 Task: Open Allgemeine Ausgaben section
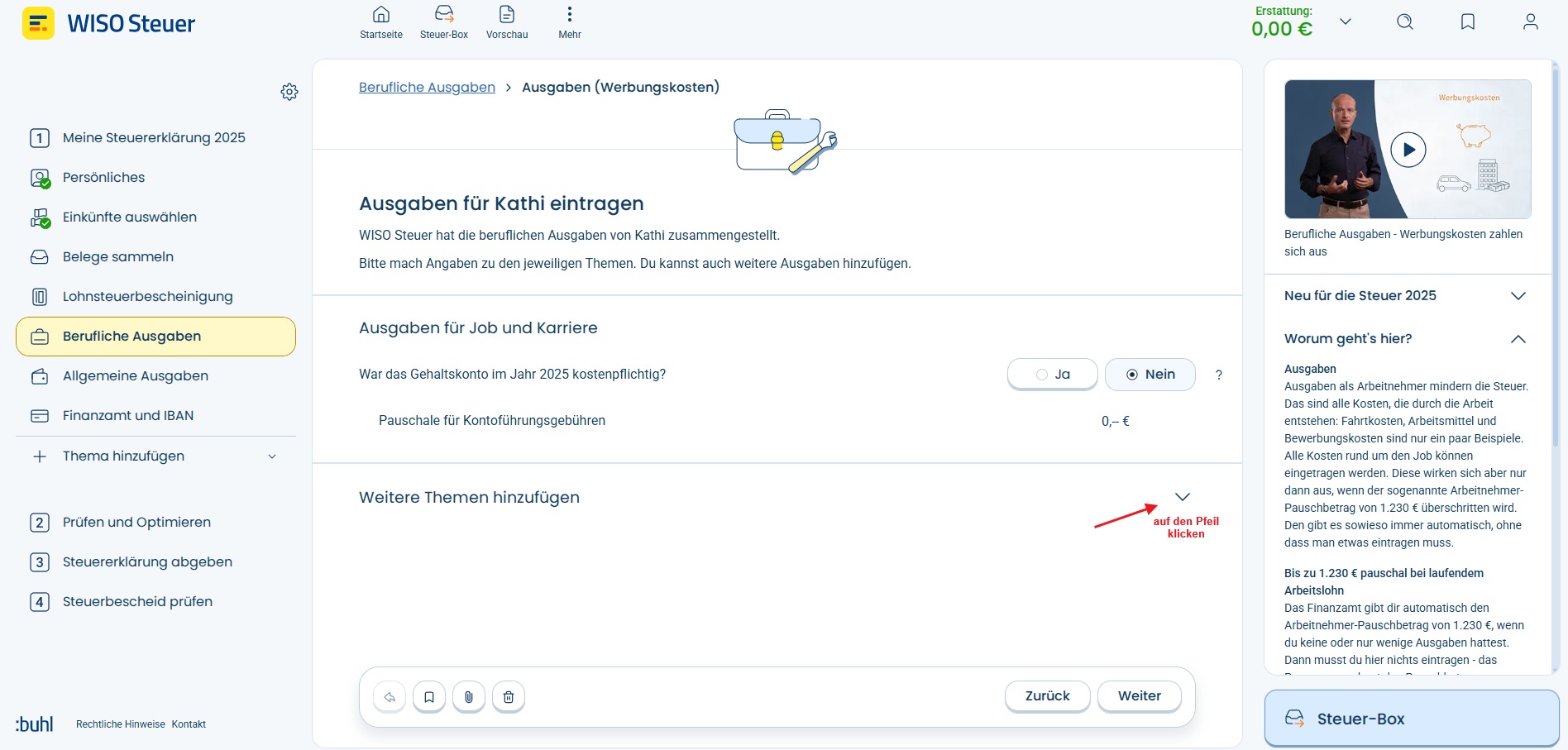pos(155,376)
